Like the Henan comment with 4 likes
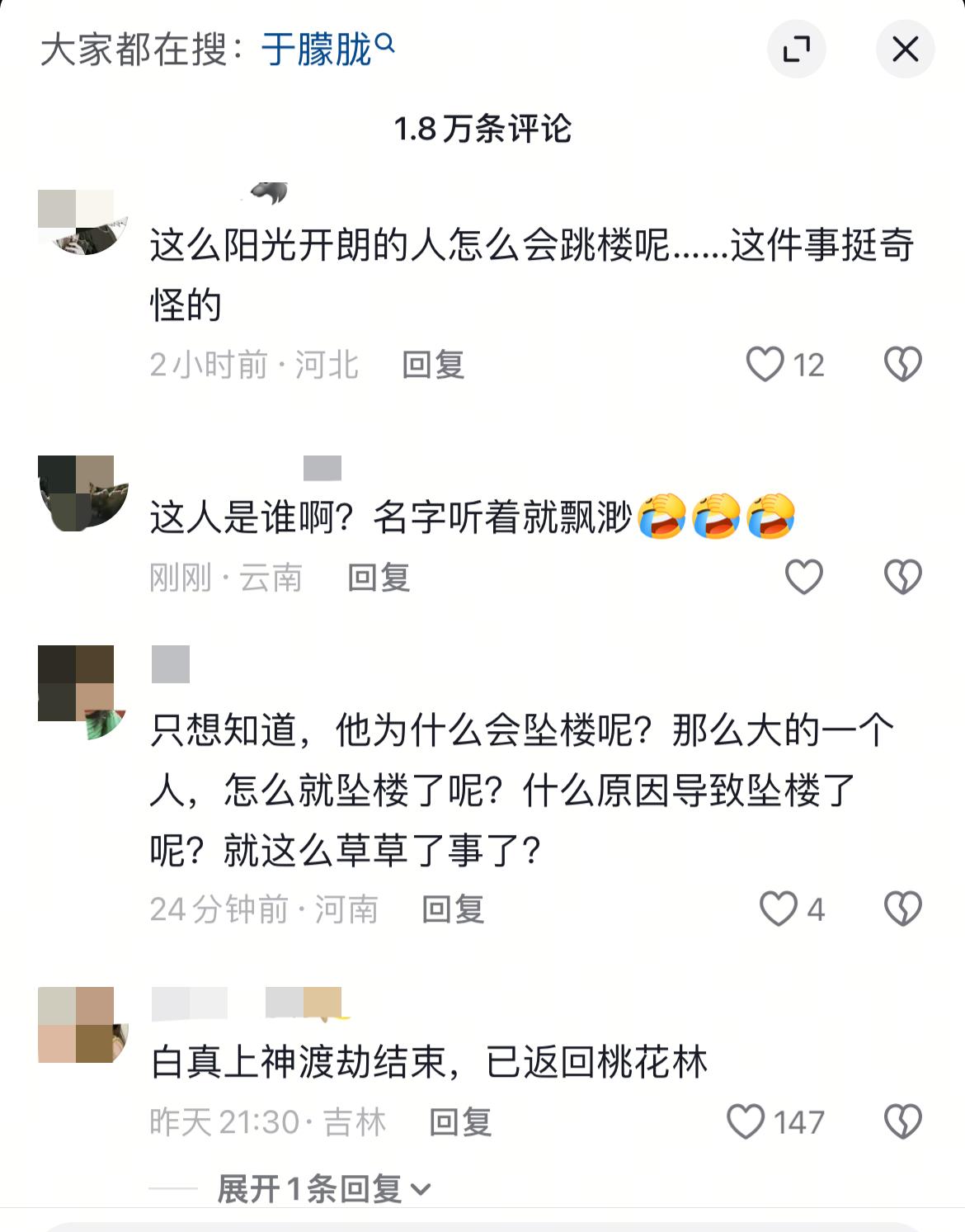This screenshot has width=965, height=1232. pos(778,909)
